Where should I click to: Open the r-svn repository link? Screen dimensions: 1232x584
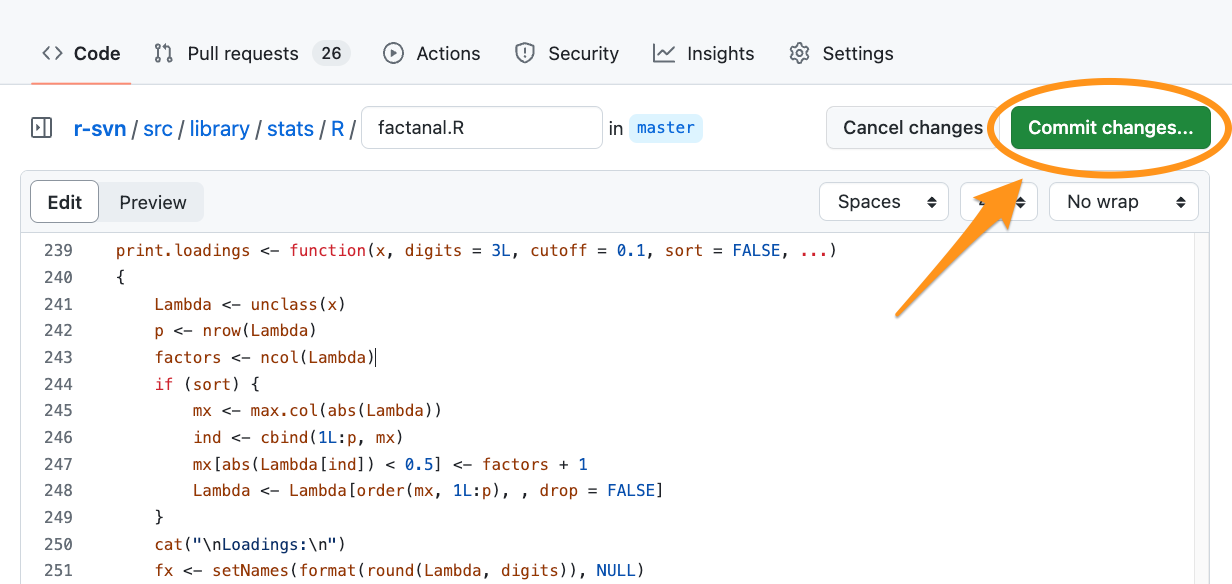(x=100, y=129)
